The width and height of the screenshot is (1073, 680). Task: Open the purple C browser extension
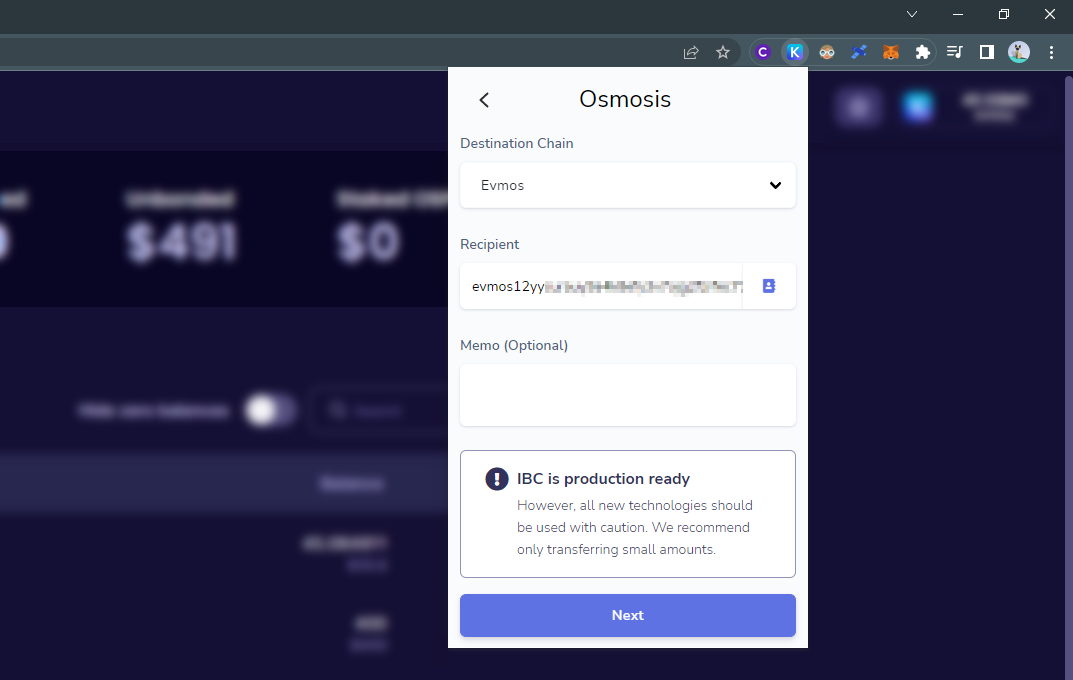click(763, 52)
